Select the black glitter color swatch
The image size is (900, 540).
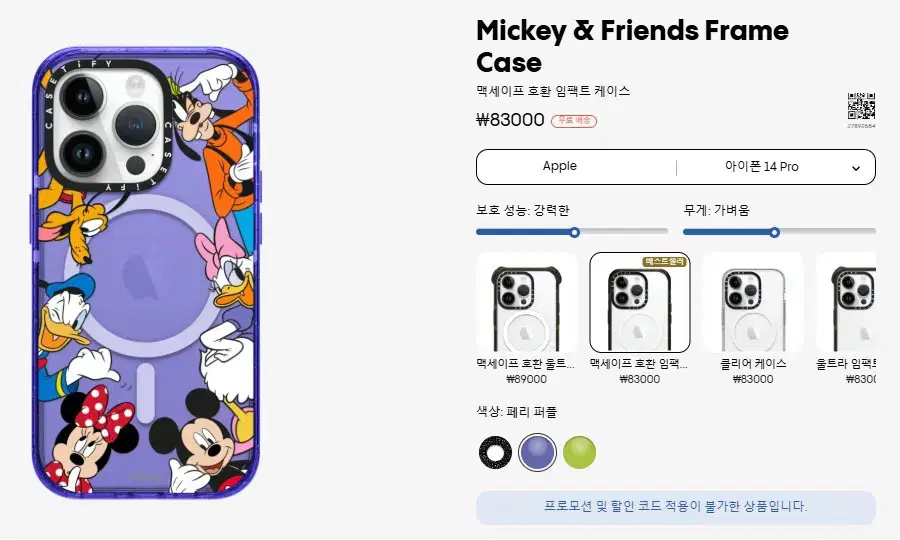495,452
